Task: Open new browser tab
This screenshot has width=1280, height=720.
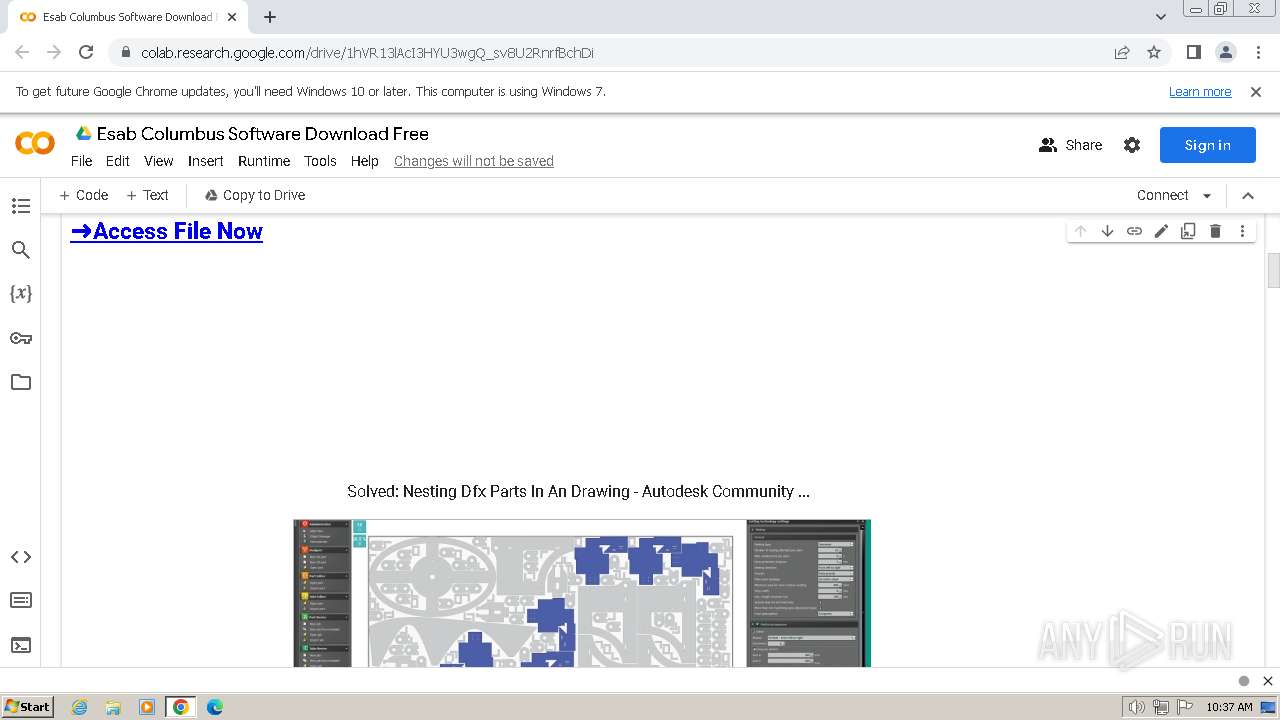Action: coord(270,17)
